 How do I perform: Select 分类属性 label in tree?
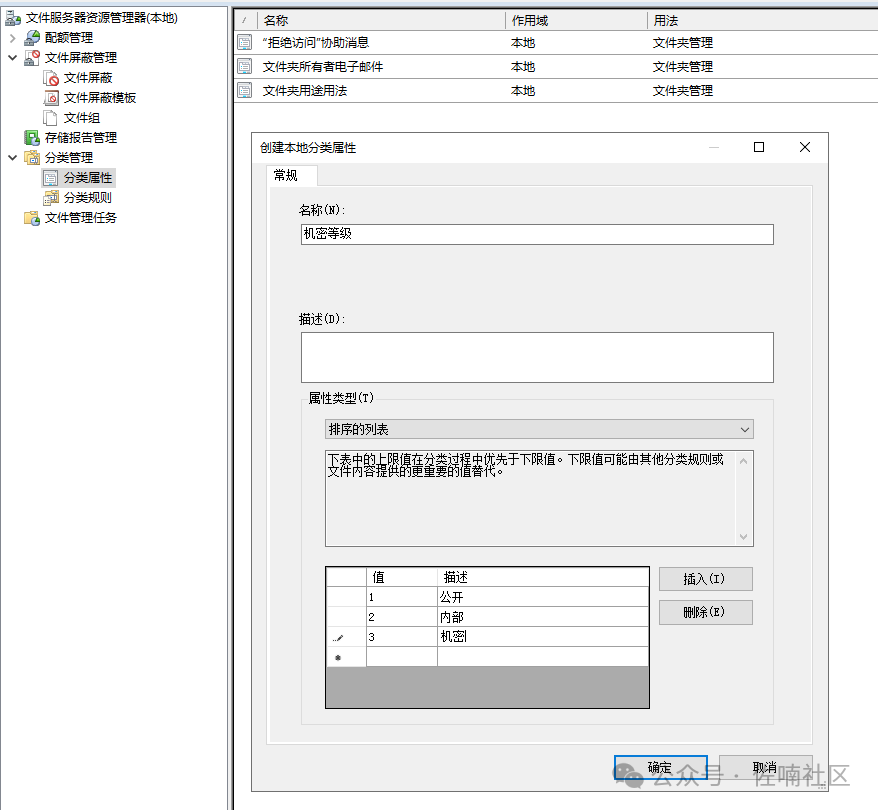coord(87,178)
